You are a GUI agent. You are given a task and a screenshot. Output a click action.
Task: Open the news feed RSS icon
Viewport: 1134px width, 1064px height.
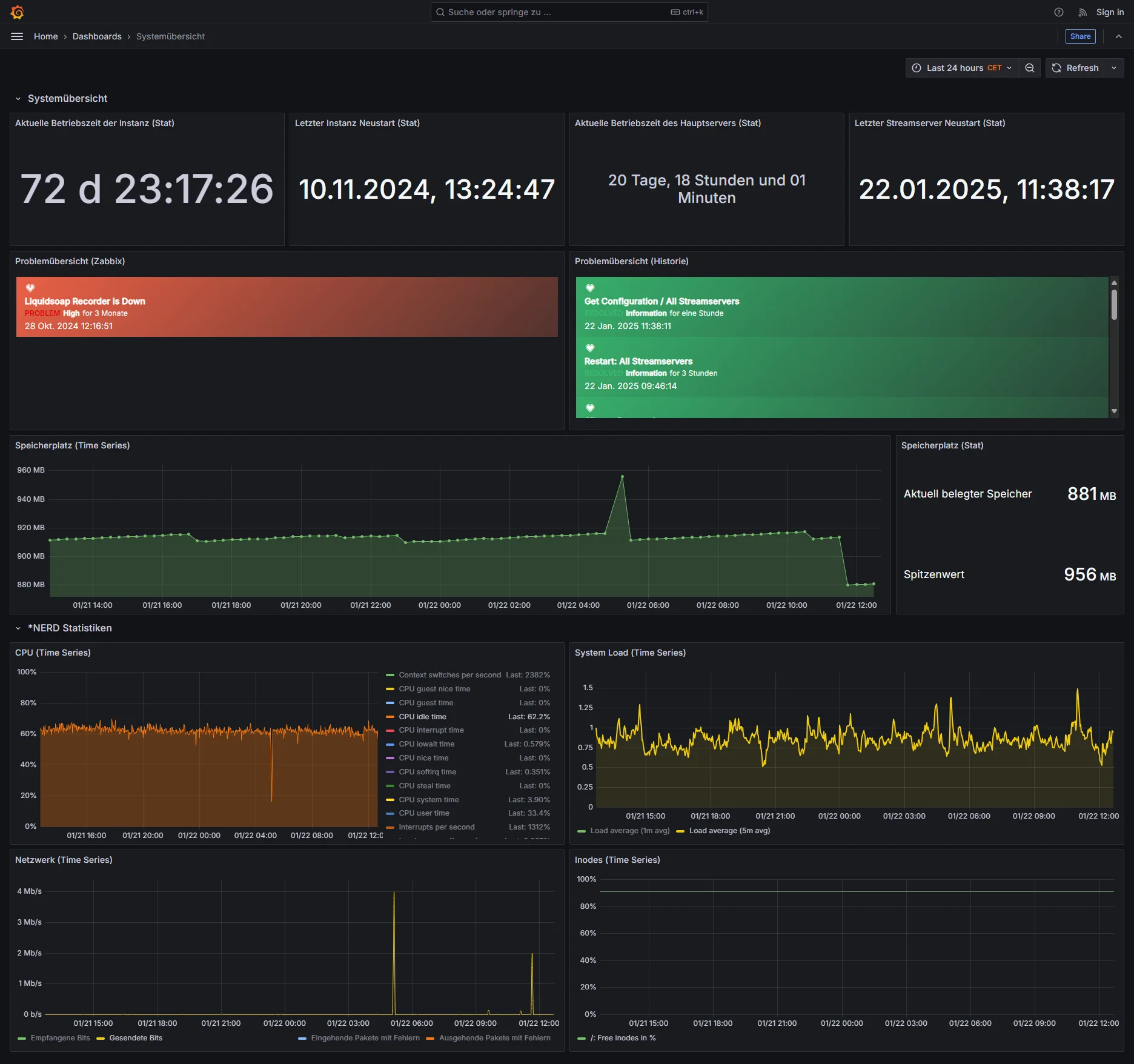click(x=1083, y=12)
